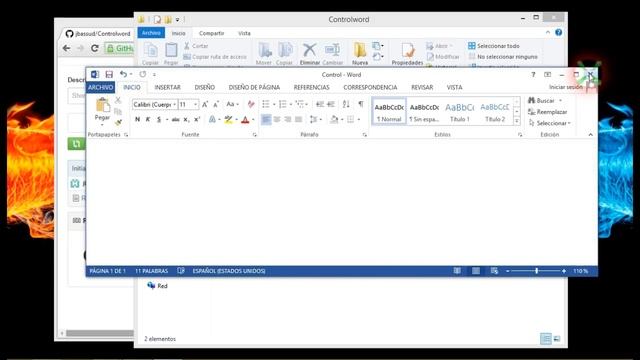The width and height of the screenshot is (640, 360).
Task: Sort text with the A-Z sort icon
Action: point(346,104)
